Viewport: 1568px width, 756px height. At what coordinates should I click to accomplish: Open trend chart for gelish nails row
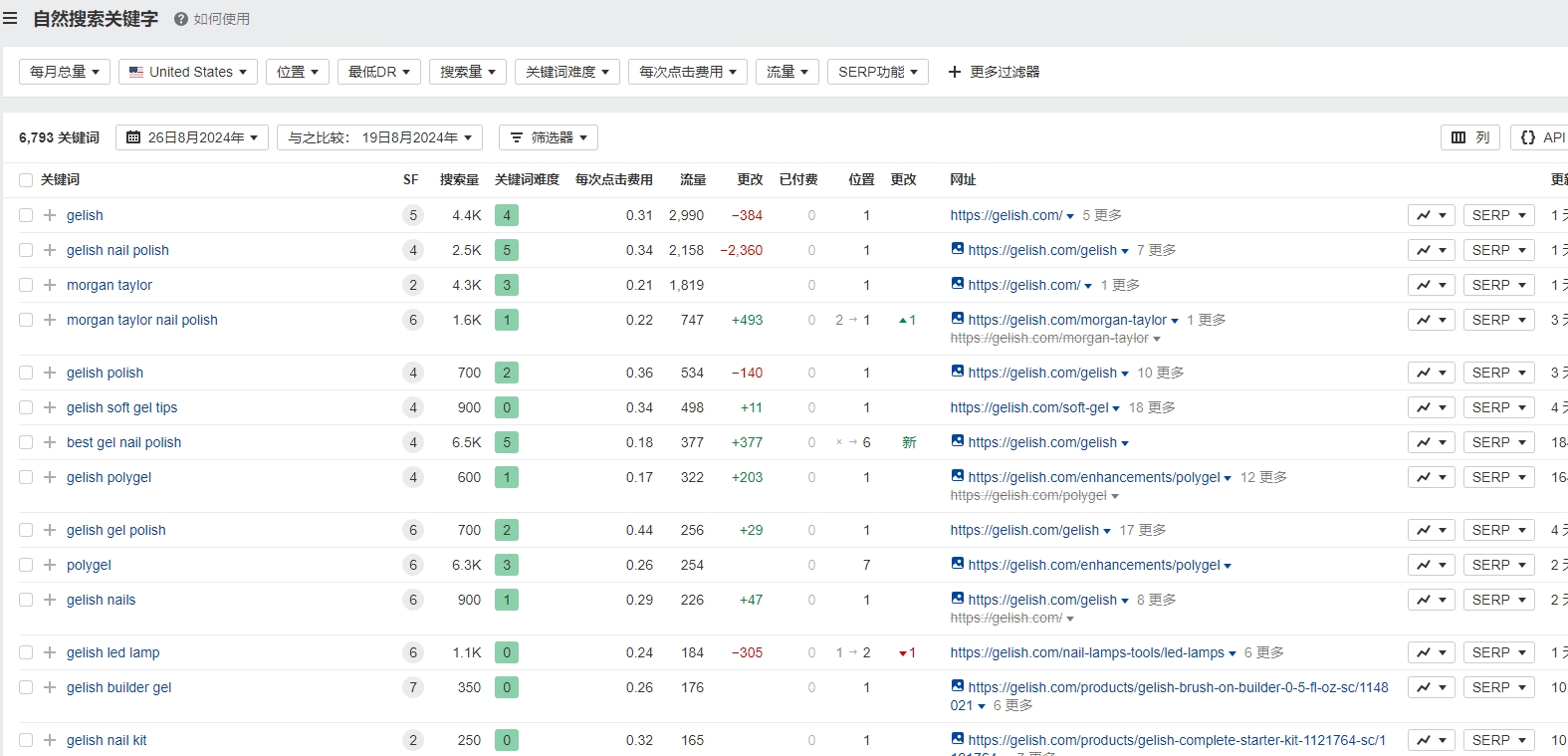(1432, 600)
